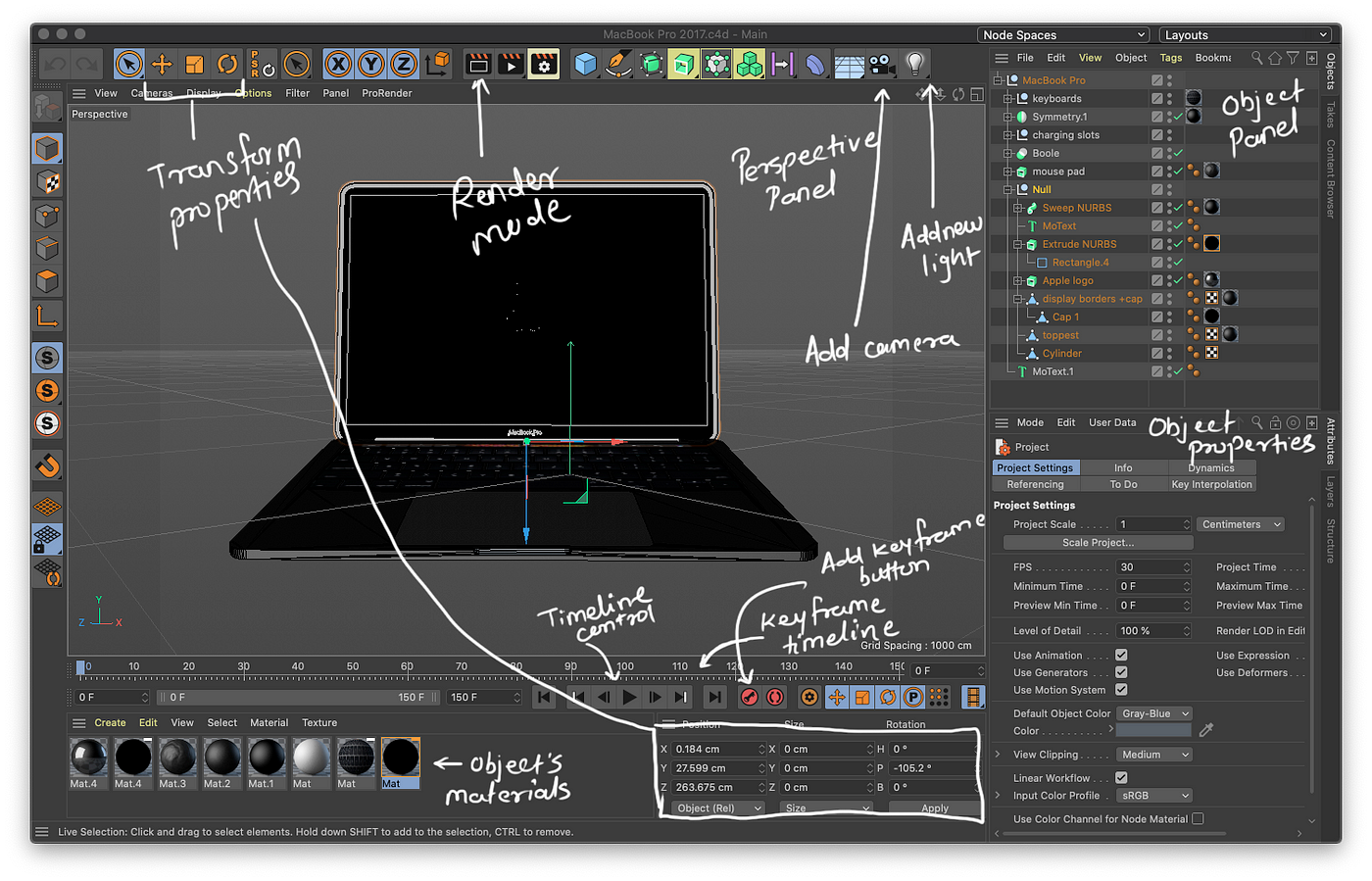Click the Record Active Objects keyframe button
The height and width of the screenshot is (881, 1372).
point(750,697)
